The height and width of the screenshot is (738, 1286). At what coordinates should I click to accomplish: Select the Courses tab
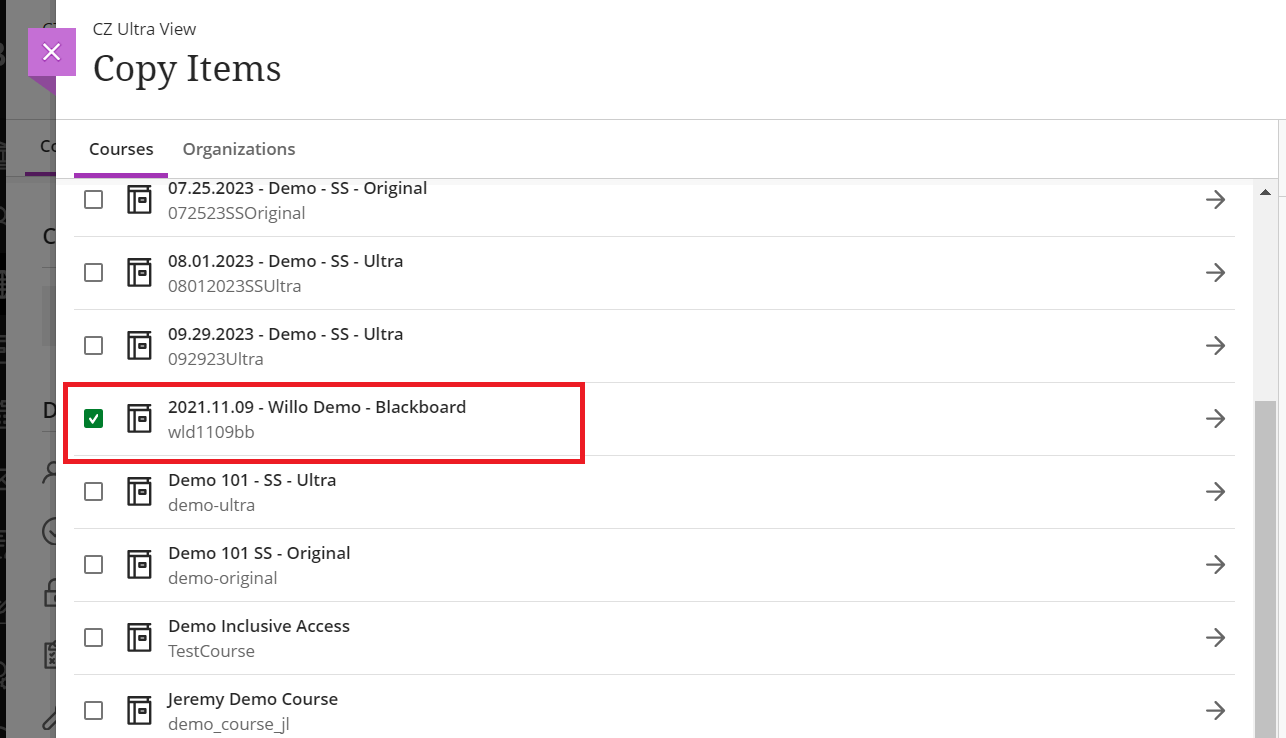pos(121,149)
